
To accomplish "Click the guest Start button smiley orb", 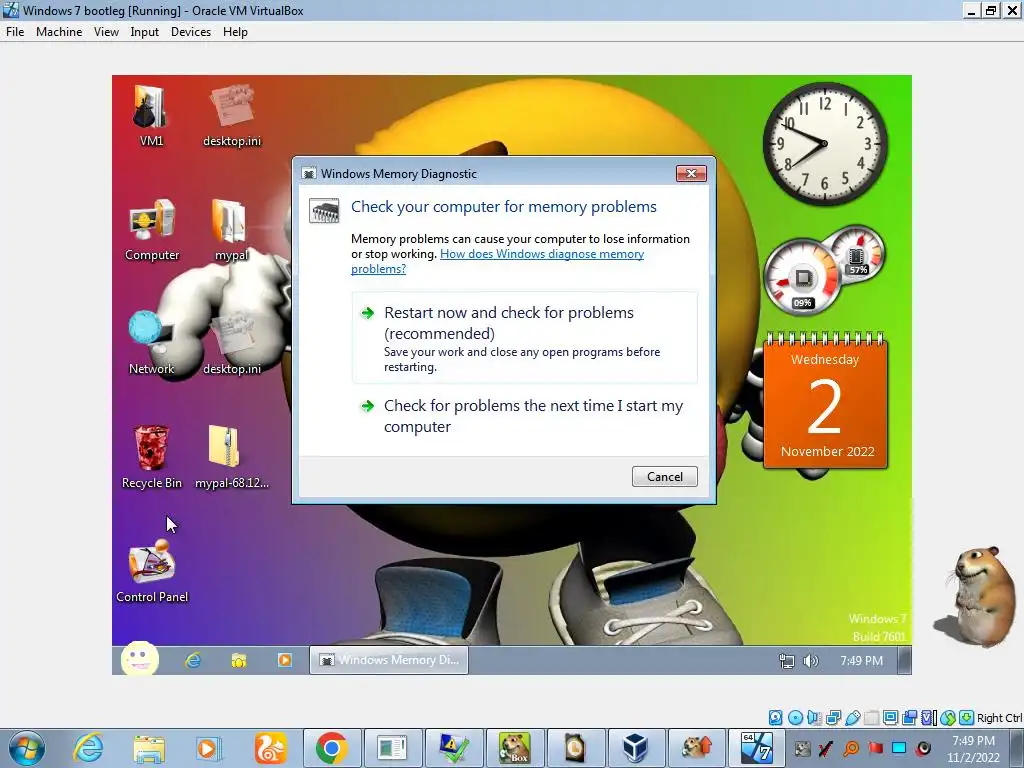I will [140, 658].
